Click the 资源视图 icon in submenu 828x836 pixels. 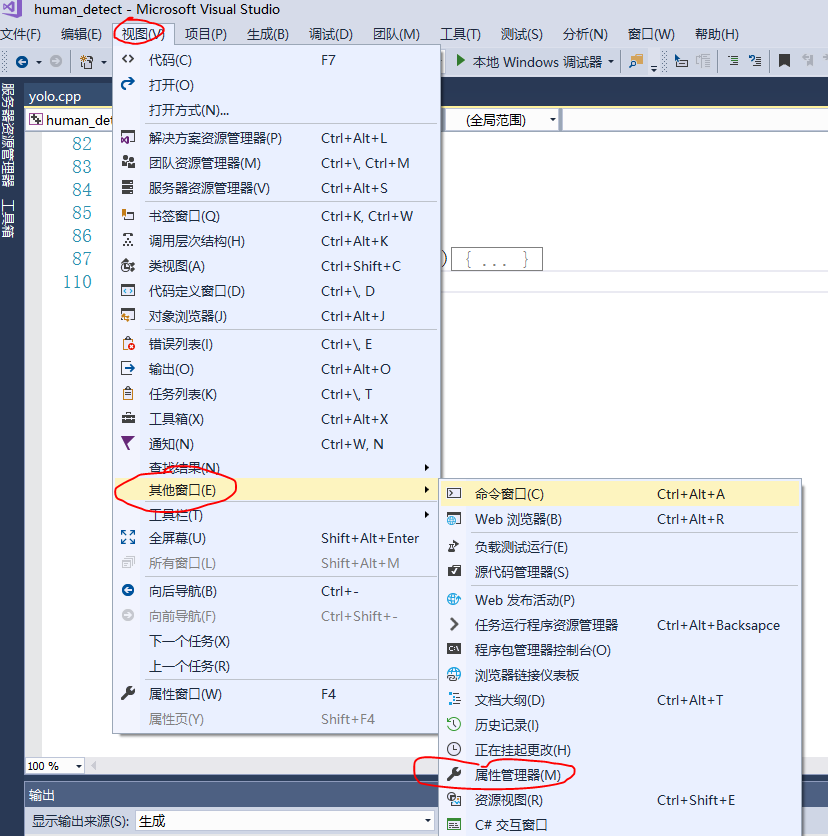click(x=454, y=800)
